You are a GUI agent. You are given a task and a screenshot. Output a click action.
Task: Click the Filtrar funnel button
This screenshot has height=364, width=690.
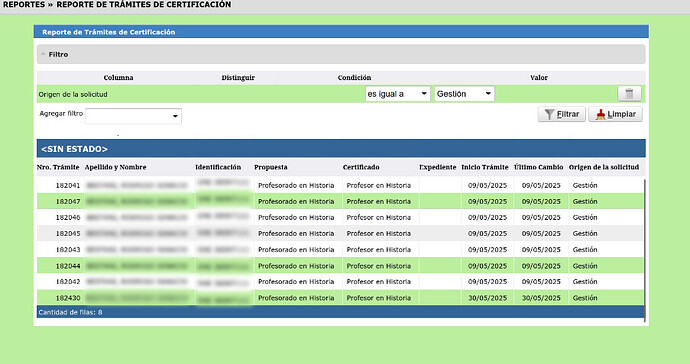562,114
